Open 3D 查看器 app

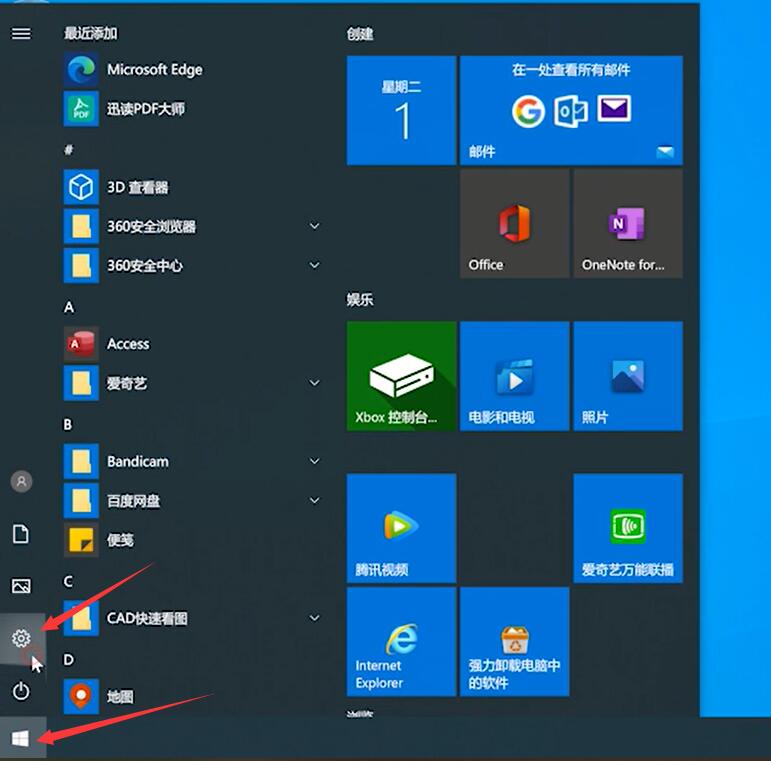tap(192, 187)
